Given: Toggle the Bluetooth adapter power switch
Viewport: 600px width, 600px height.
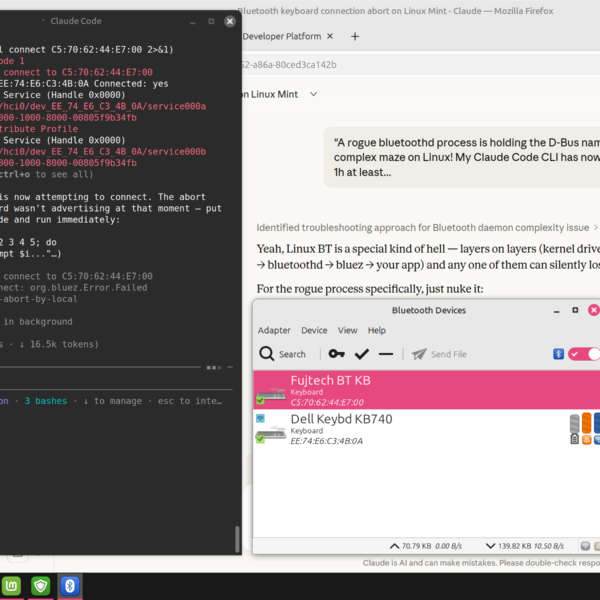Looking at the screenshot, I should (x=583, y=354).
